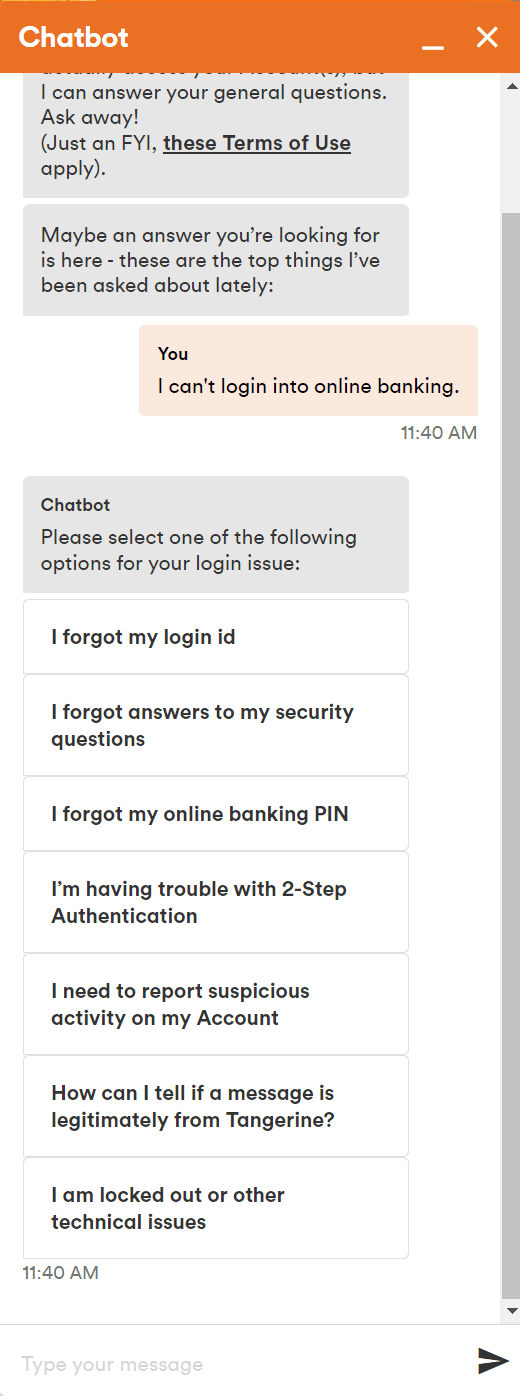Click the Chatbot header title
This screenshot has height=1396, width=520.
tap(73, 37)
